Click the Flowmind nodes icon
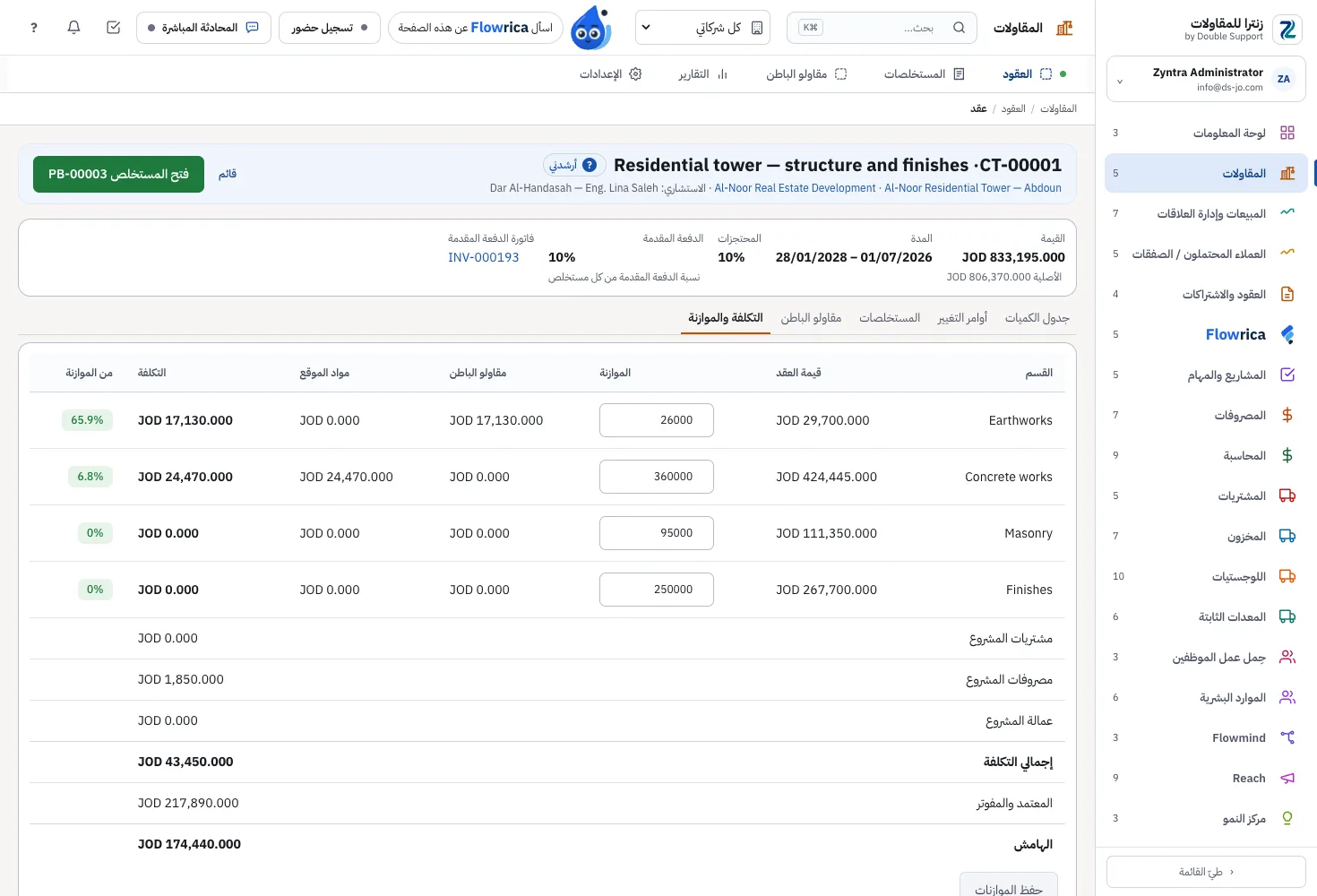Viewport: 1317px width, 896px height. 1287,737
